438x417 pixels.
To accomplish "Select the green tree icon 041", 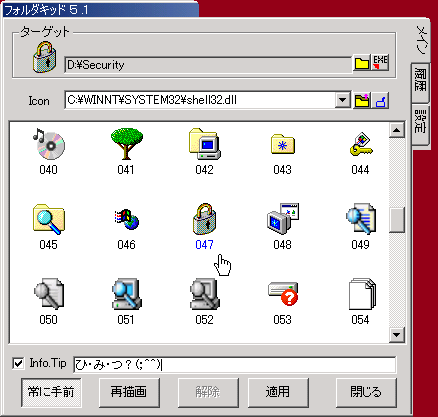I will [126, 144].
